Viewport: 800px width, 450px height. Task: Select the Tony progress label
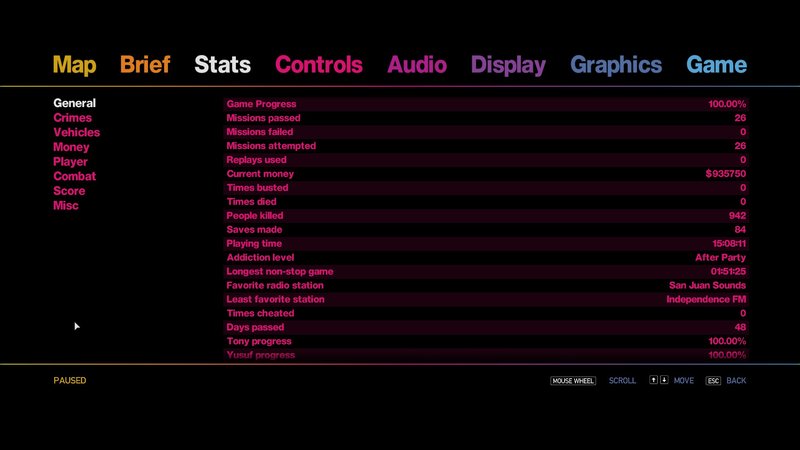click(259, 341)
